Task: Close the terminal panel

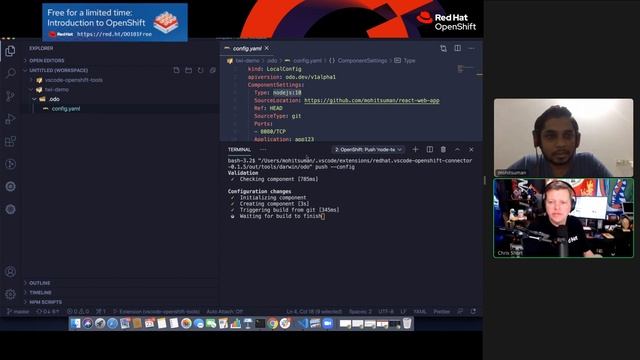Action: [471, 149]
